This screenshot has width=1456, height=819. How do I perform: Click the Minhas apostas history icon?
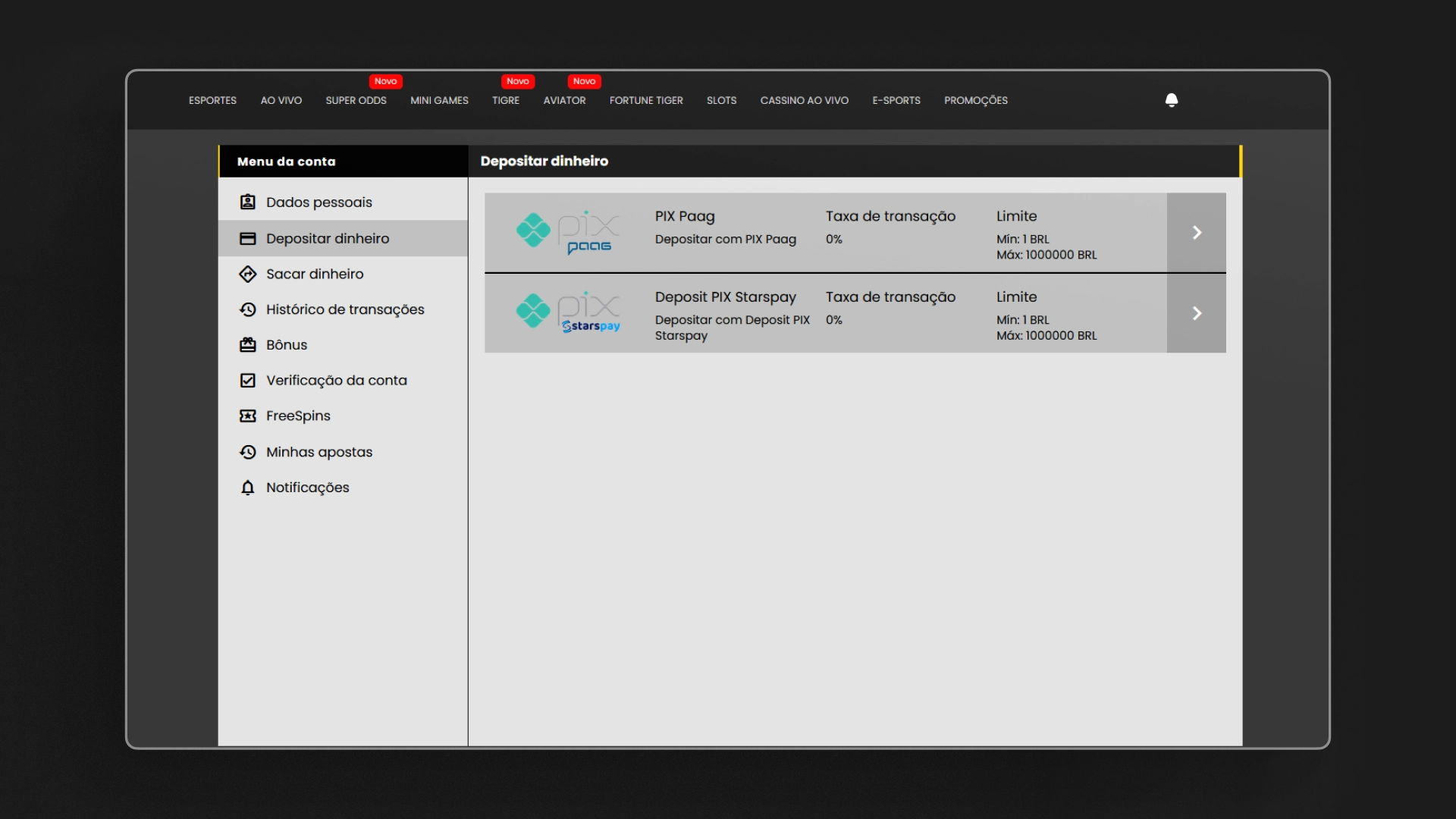248,452
